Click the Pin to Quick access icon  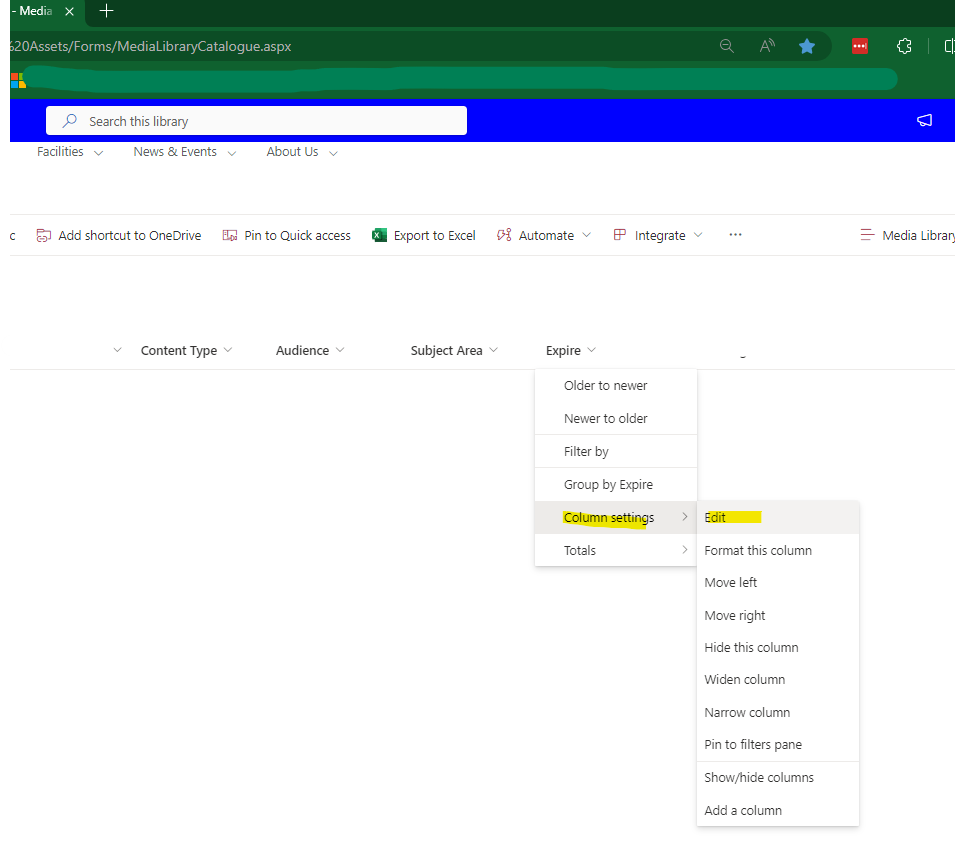(x=230, y=235)
